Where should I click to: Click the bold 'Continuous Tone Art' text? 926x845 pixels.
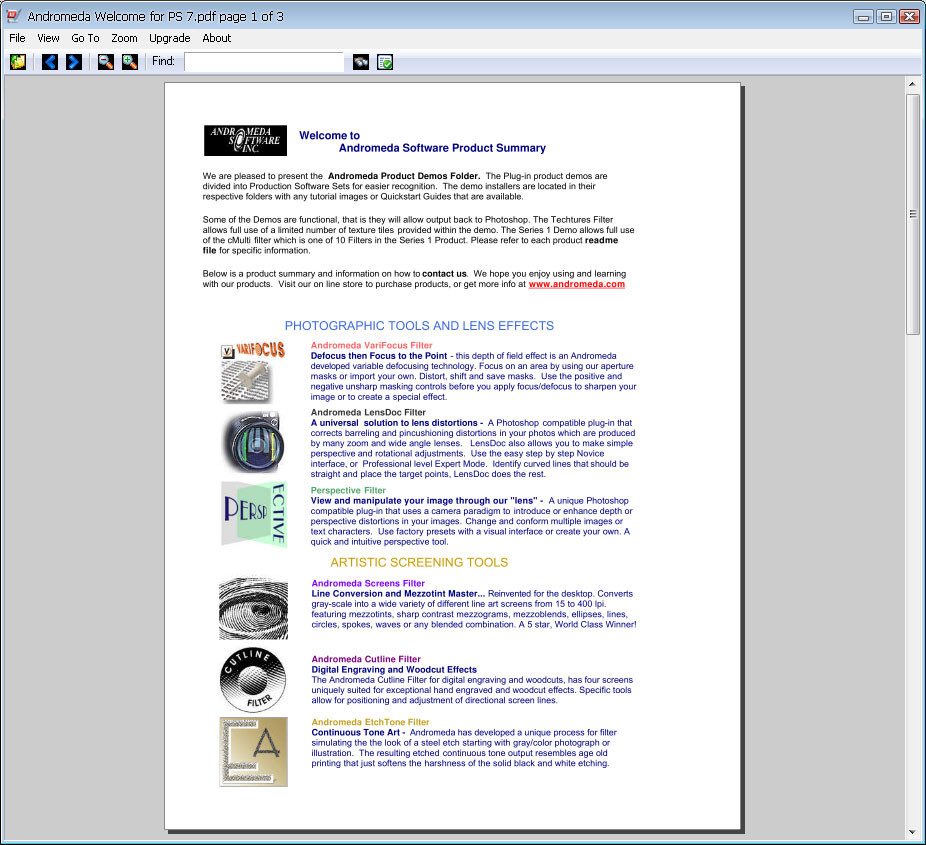coord(356,733)
